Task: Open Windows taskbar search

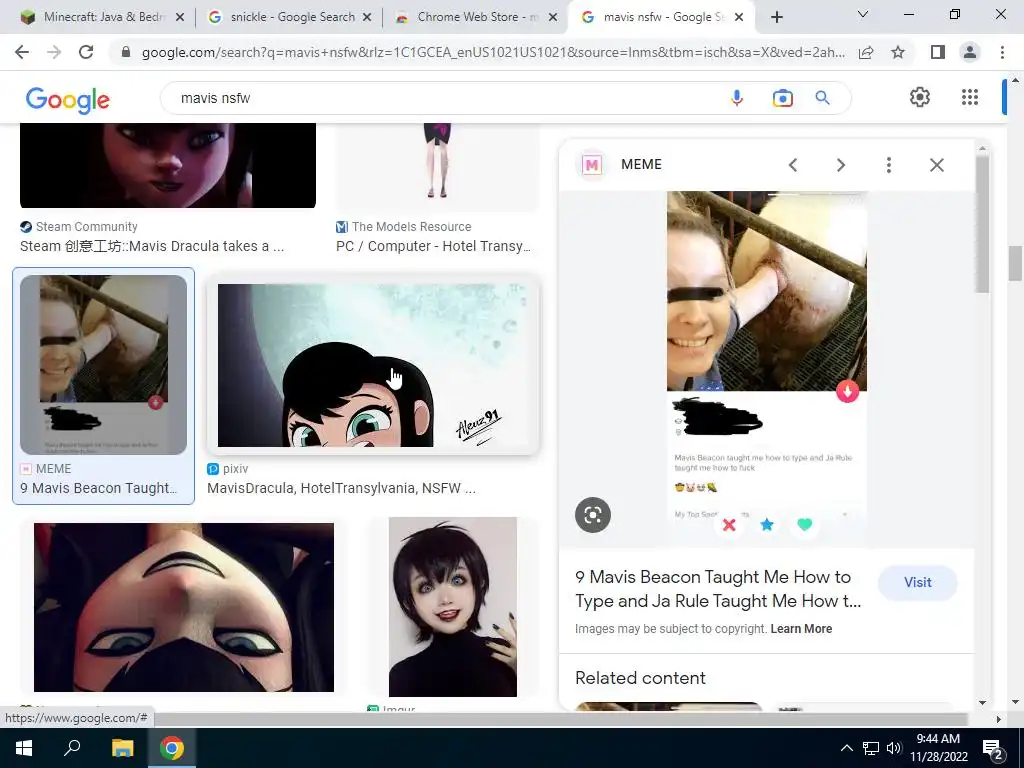Action: (x=72, y=748)
